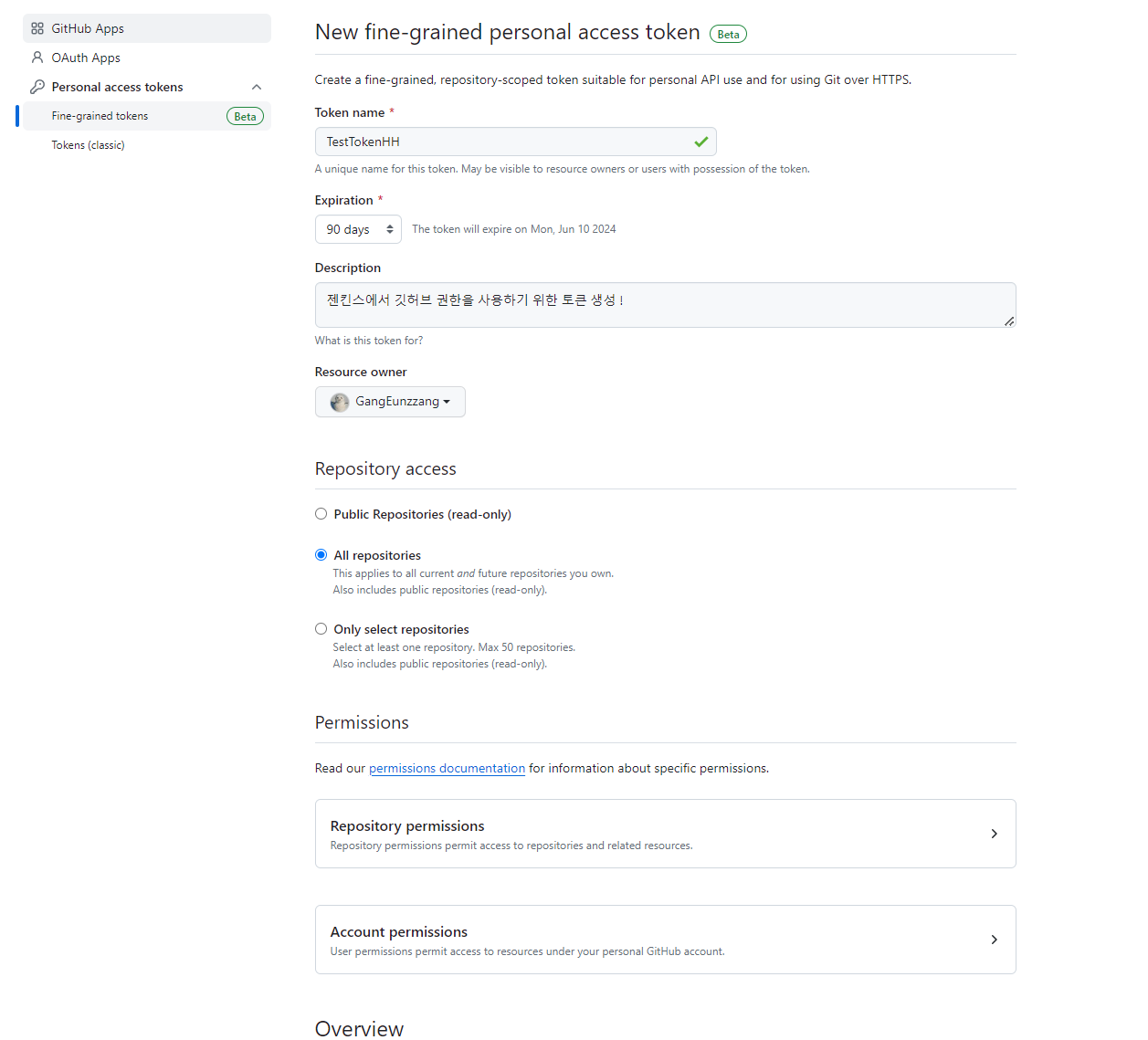Select the All repositories radio button

click(x=321, y=555)
